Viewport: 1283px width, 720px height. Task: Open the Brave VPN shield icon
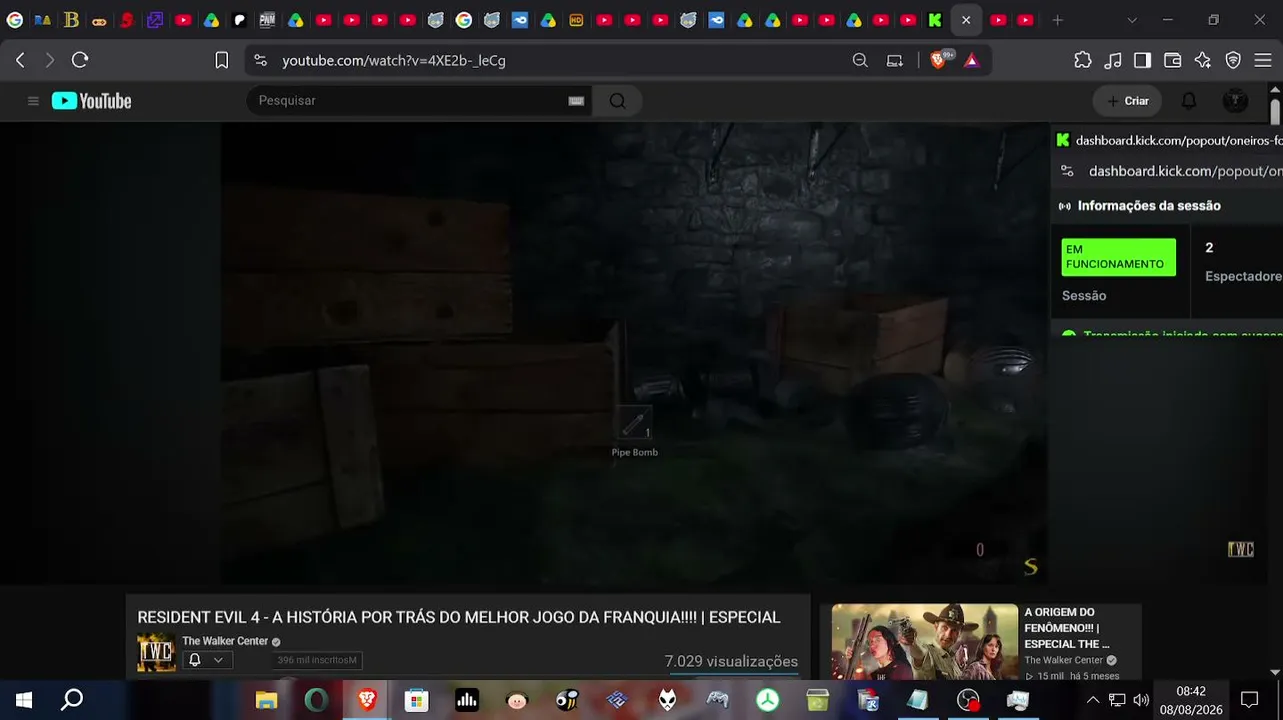coord(1233,60)
